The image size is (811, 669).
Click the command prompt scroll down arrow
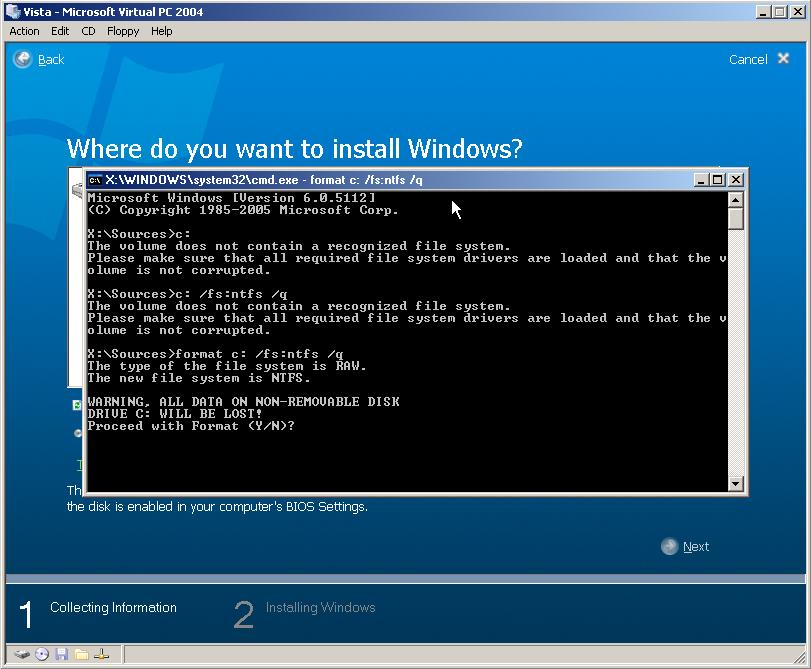click(x=735, y=484)
